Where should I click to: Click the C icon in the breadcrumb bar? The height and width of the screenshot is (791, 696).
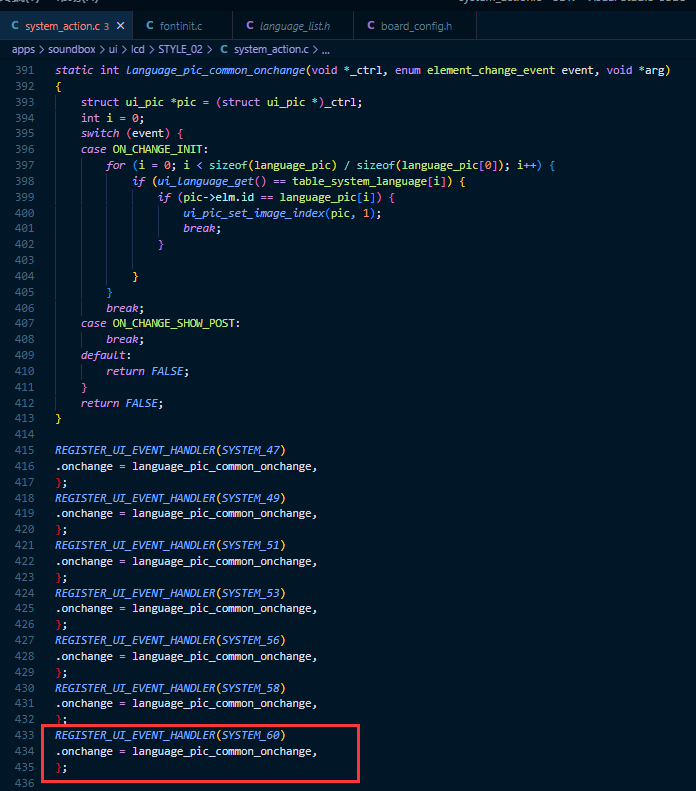(x=224, y=49)
